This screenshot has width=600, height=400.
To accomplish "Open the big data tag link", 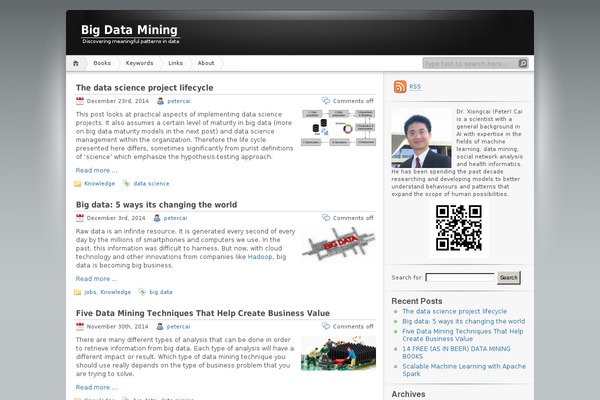I will tap(161, 292).
